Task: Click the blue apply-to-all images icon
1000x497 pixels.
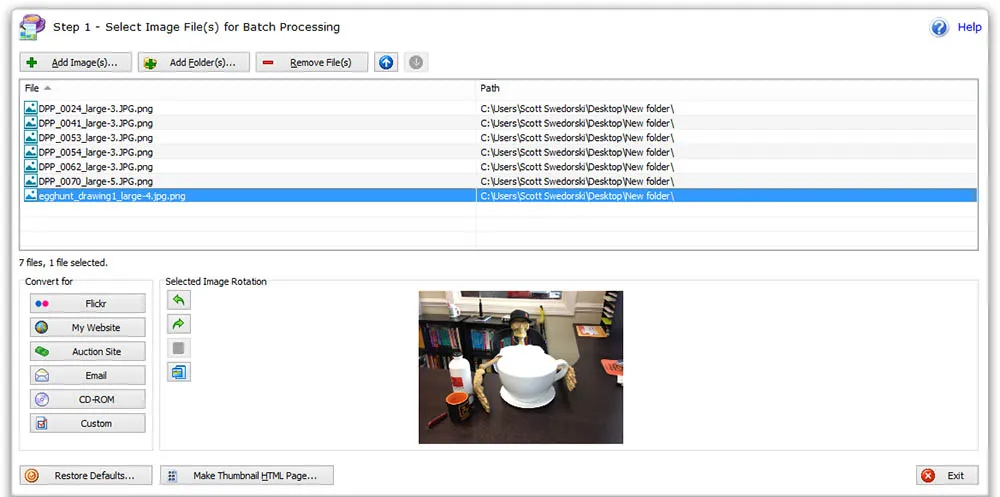Action: [179, 372]
